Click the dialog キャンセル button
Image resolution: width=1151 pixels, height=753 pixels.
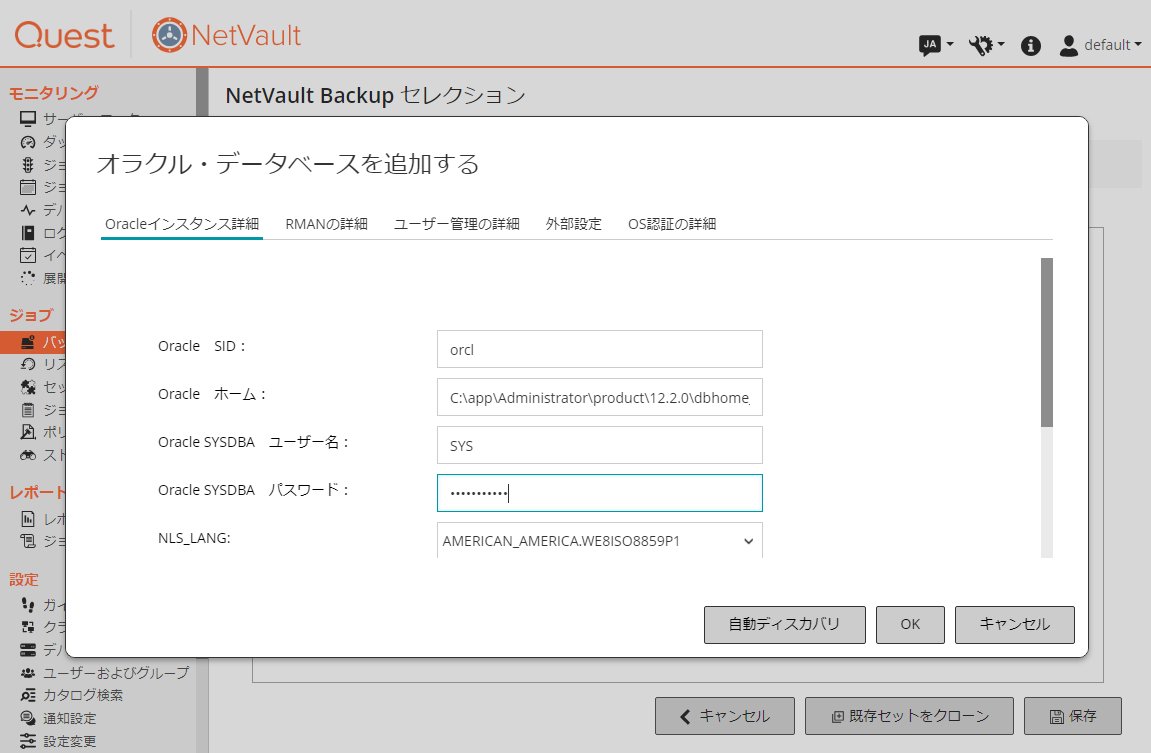click(x=1014, y=625)
